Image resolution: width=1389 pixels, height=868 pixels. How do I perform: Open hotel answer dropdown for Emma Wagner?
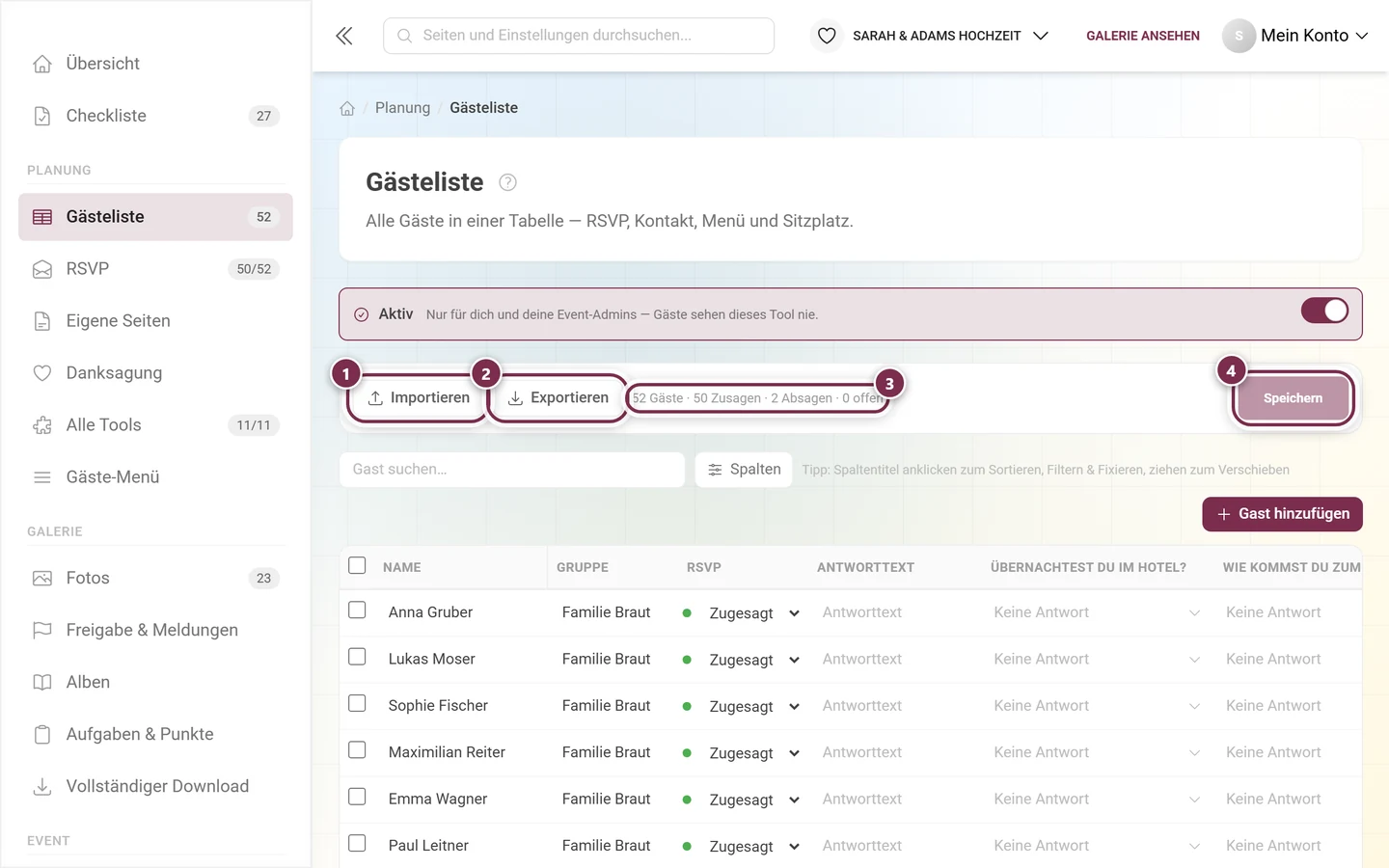pyautogui.click(x=1097, y=800)
